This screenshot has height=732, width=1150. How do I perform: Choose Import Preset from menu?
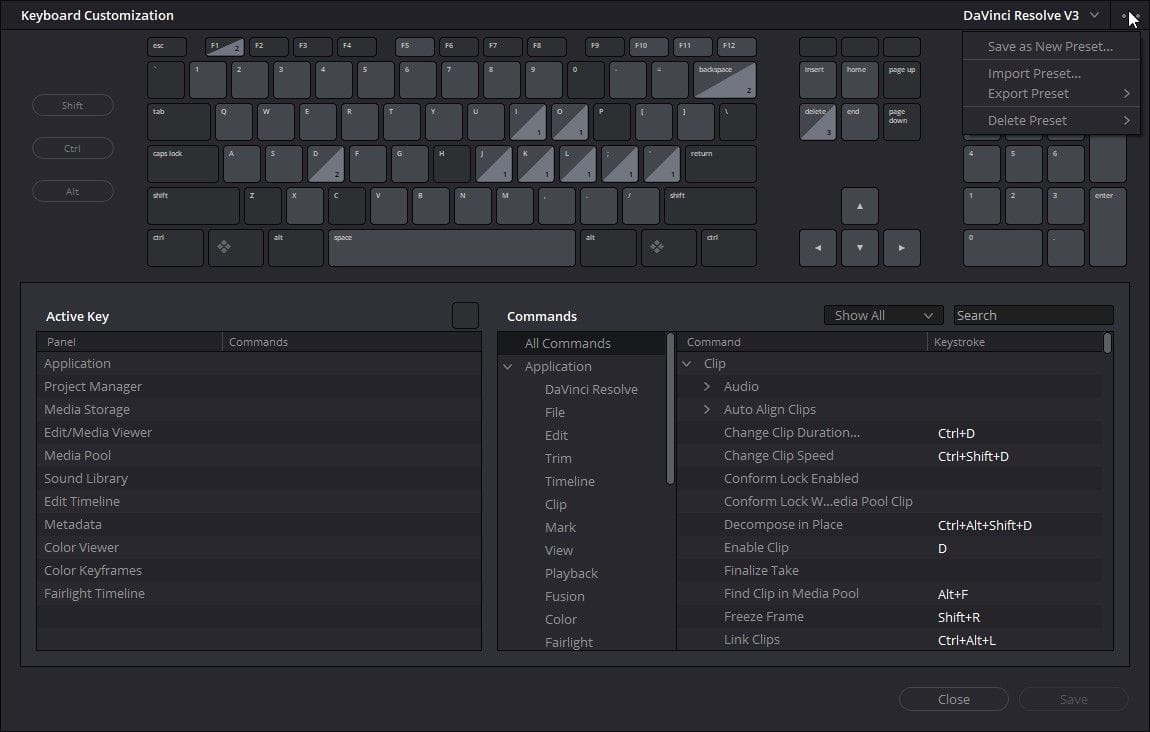point(1052,73)
